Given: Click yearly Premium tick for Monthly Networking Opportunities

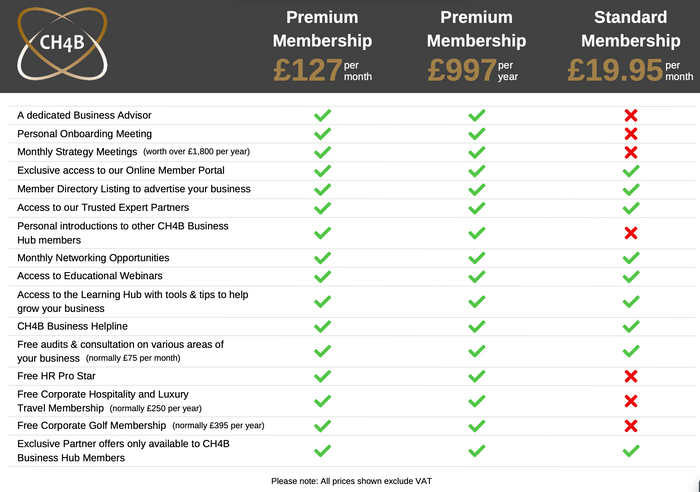Looking at the screenshot, I should point(476,258).
